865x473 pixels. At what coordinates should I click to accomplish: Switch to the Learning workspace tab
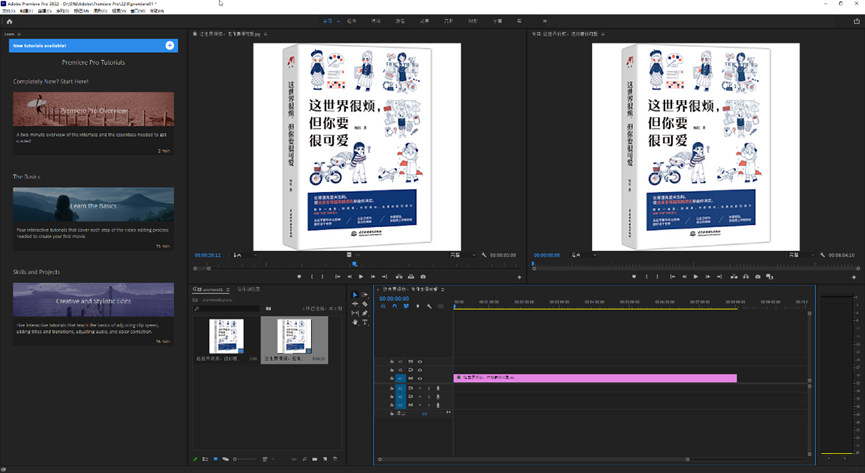[327, 21]
